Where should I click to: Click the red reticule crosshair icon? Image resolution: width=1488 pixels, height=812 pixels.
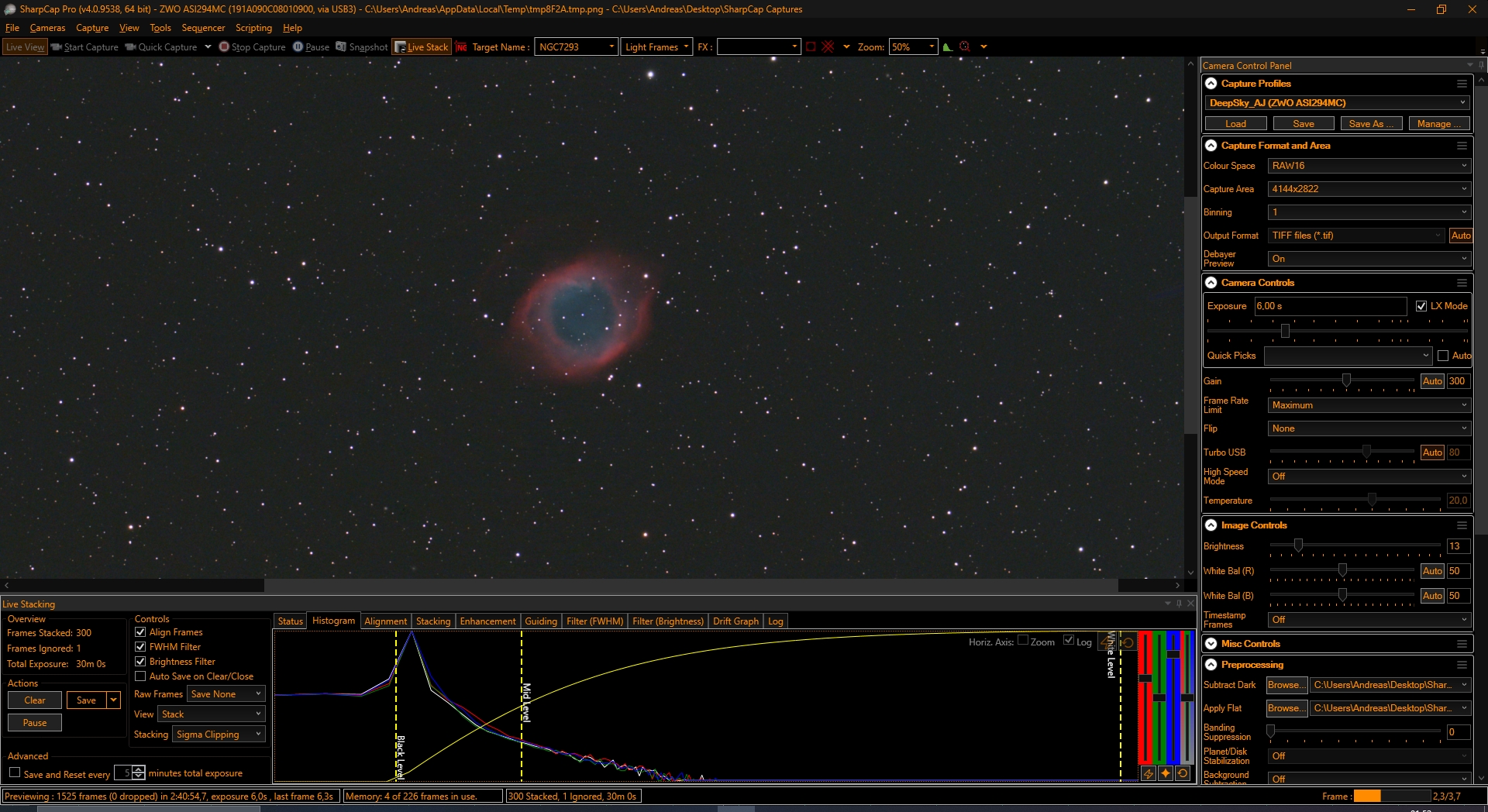(828, 46)
